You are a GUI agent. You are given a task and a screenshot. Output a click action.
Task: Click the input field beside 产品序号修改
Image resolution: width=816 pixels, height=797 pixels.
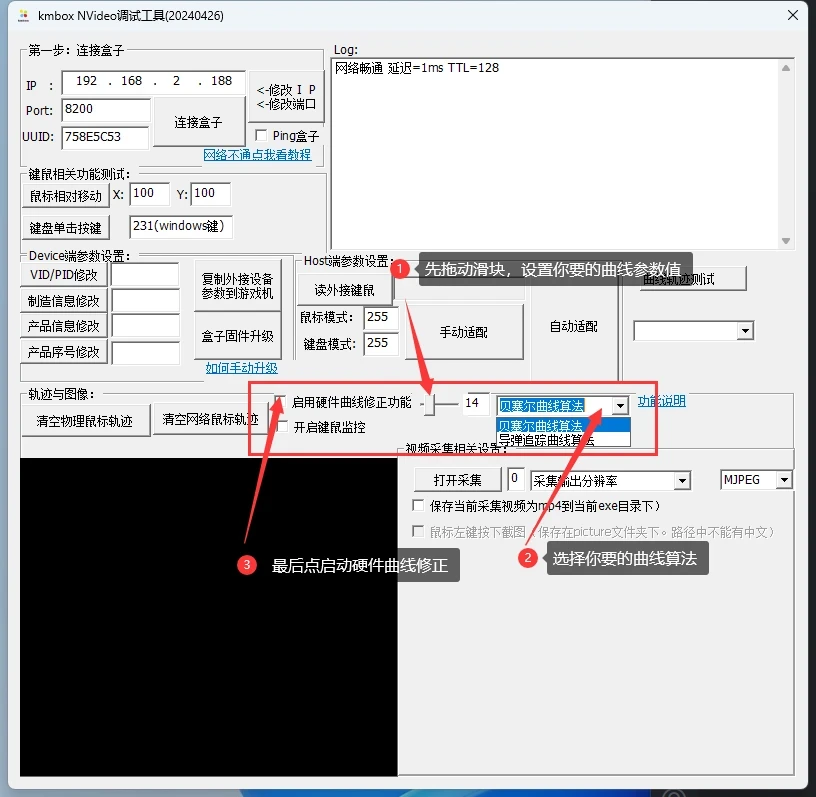[145, 352]
